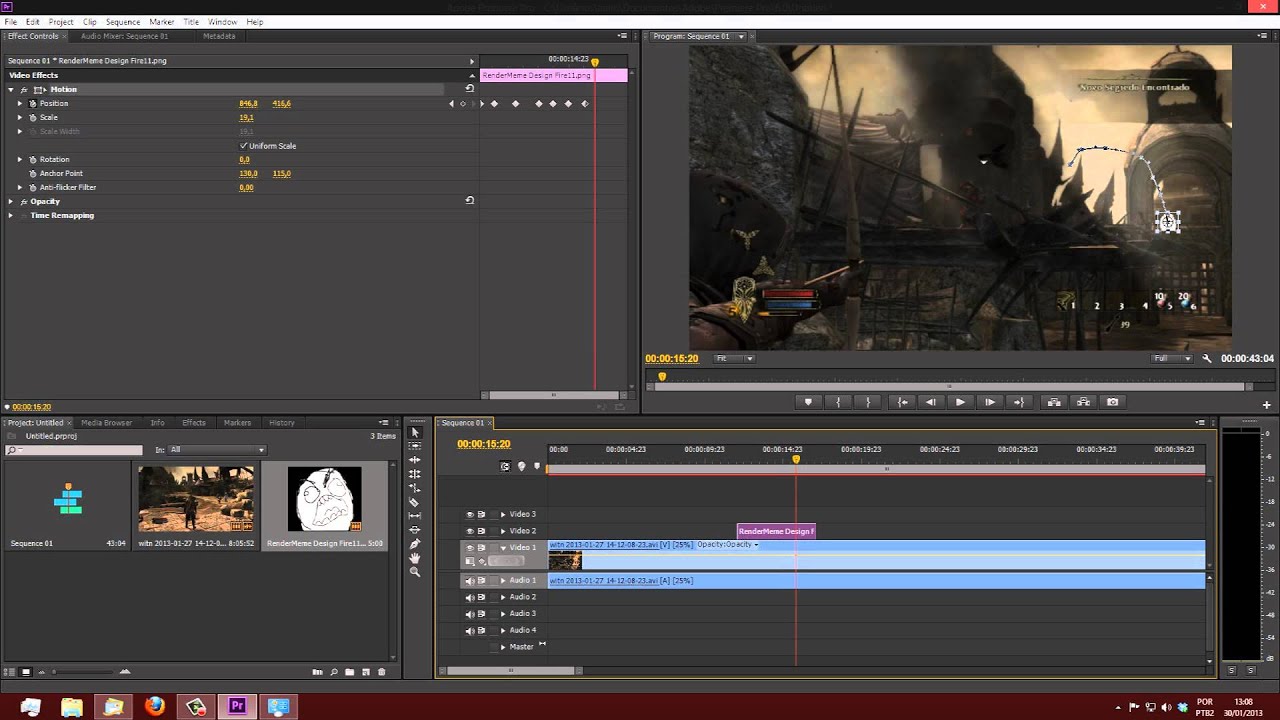The width and height of the screenshot is (1280, 720).
Task: Open the History tab
Action: 282,423
